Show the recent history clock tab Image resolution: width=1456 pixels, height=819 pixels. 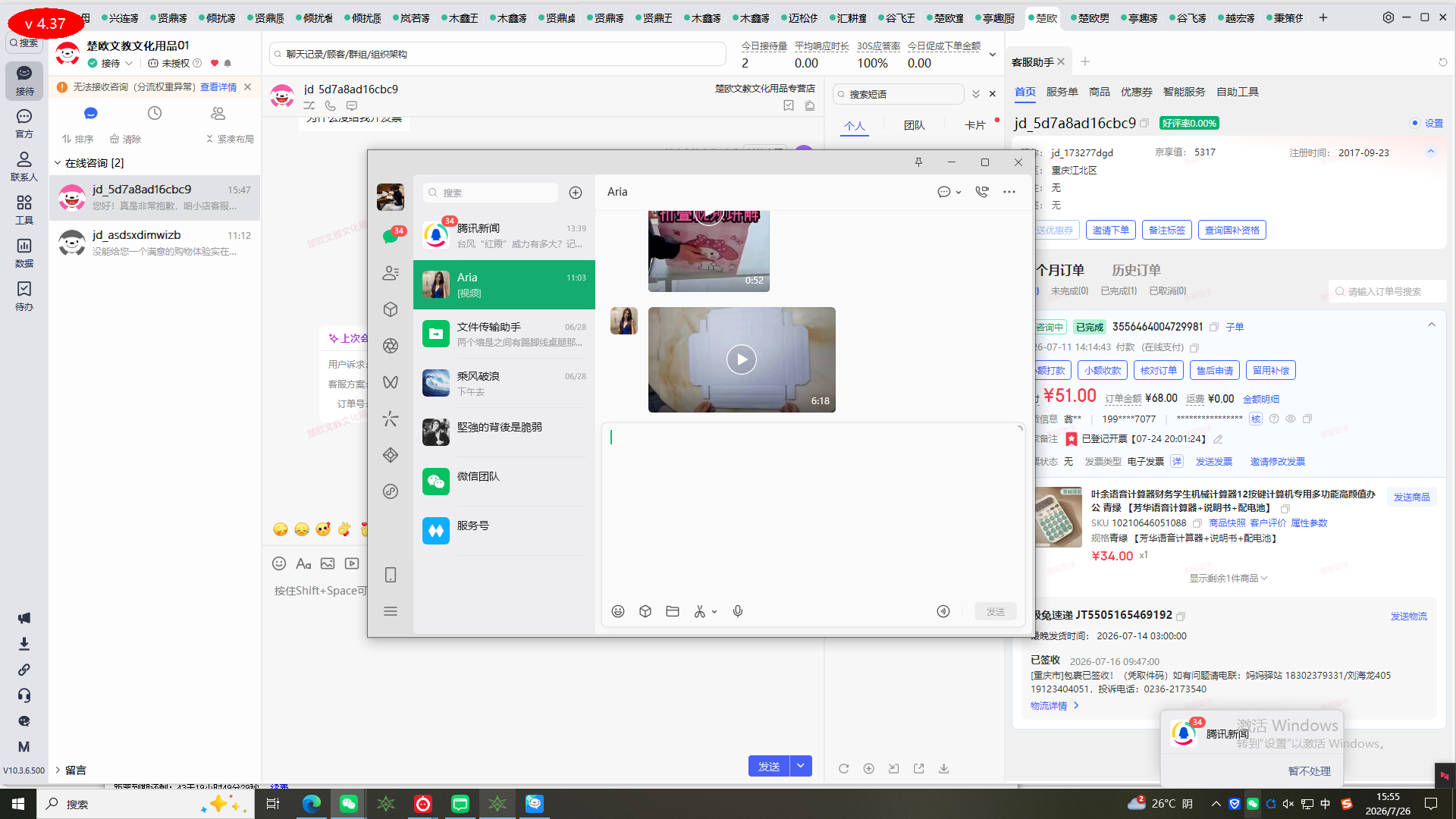(x=155, y=113)
